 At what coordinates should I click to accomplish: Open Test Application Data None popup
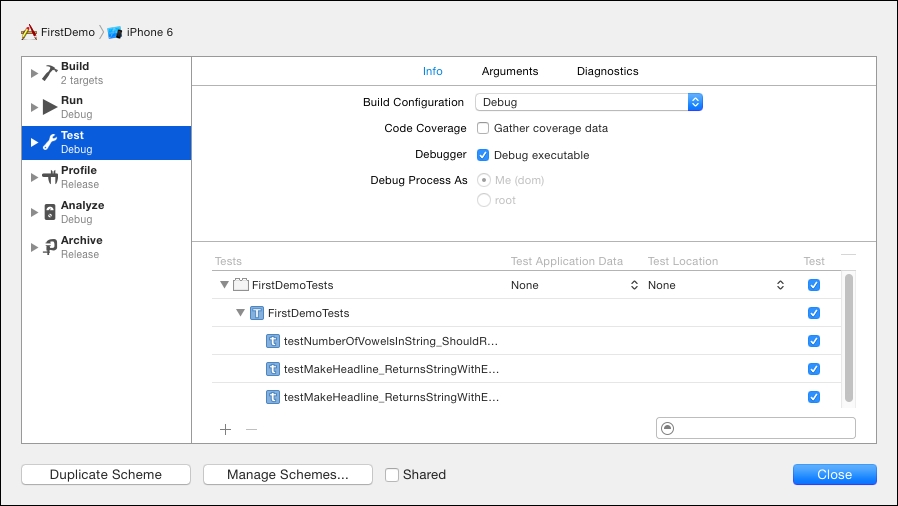point(574,285)
